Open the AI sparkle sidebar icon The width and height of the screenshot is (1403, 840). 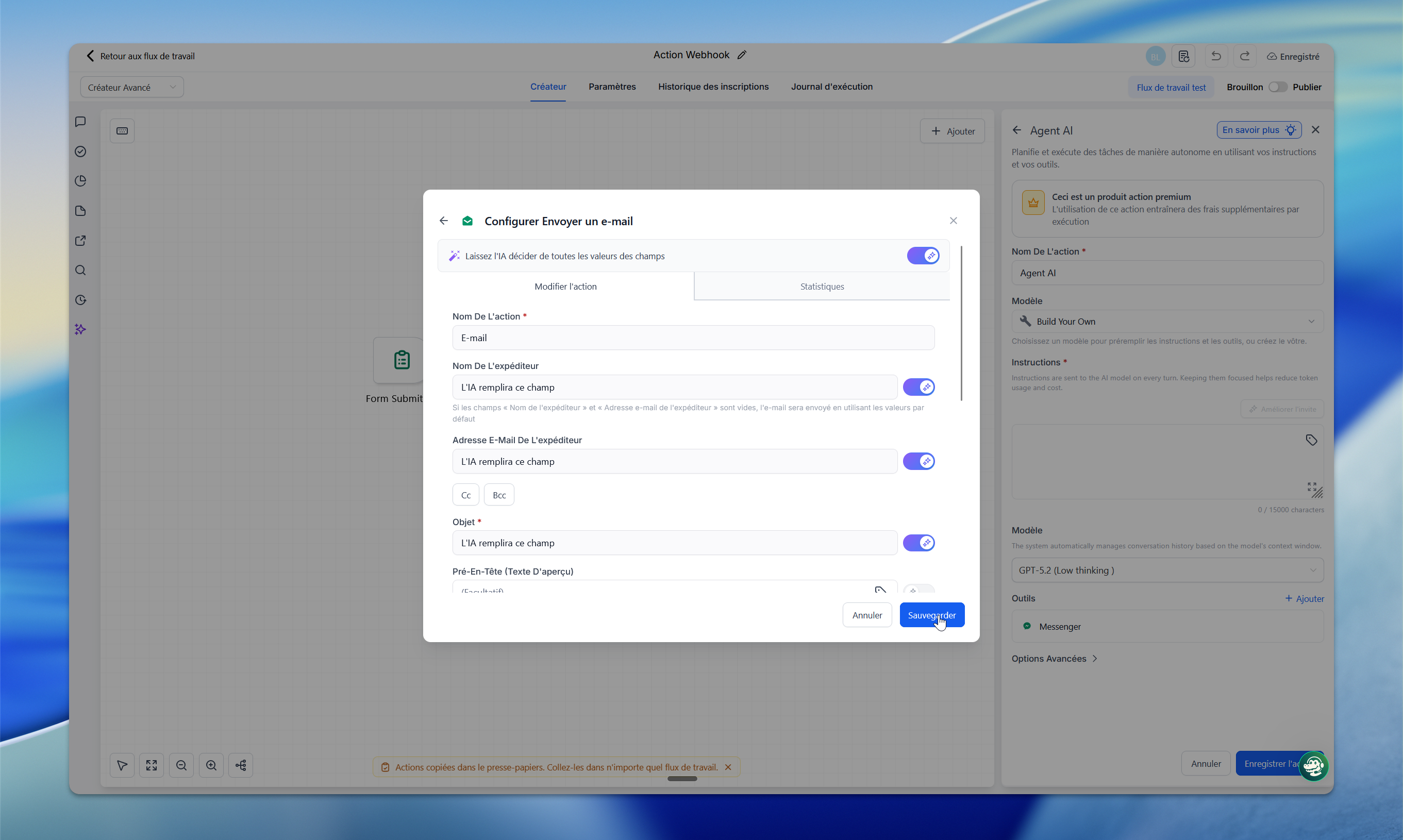(x=80, y=329)
